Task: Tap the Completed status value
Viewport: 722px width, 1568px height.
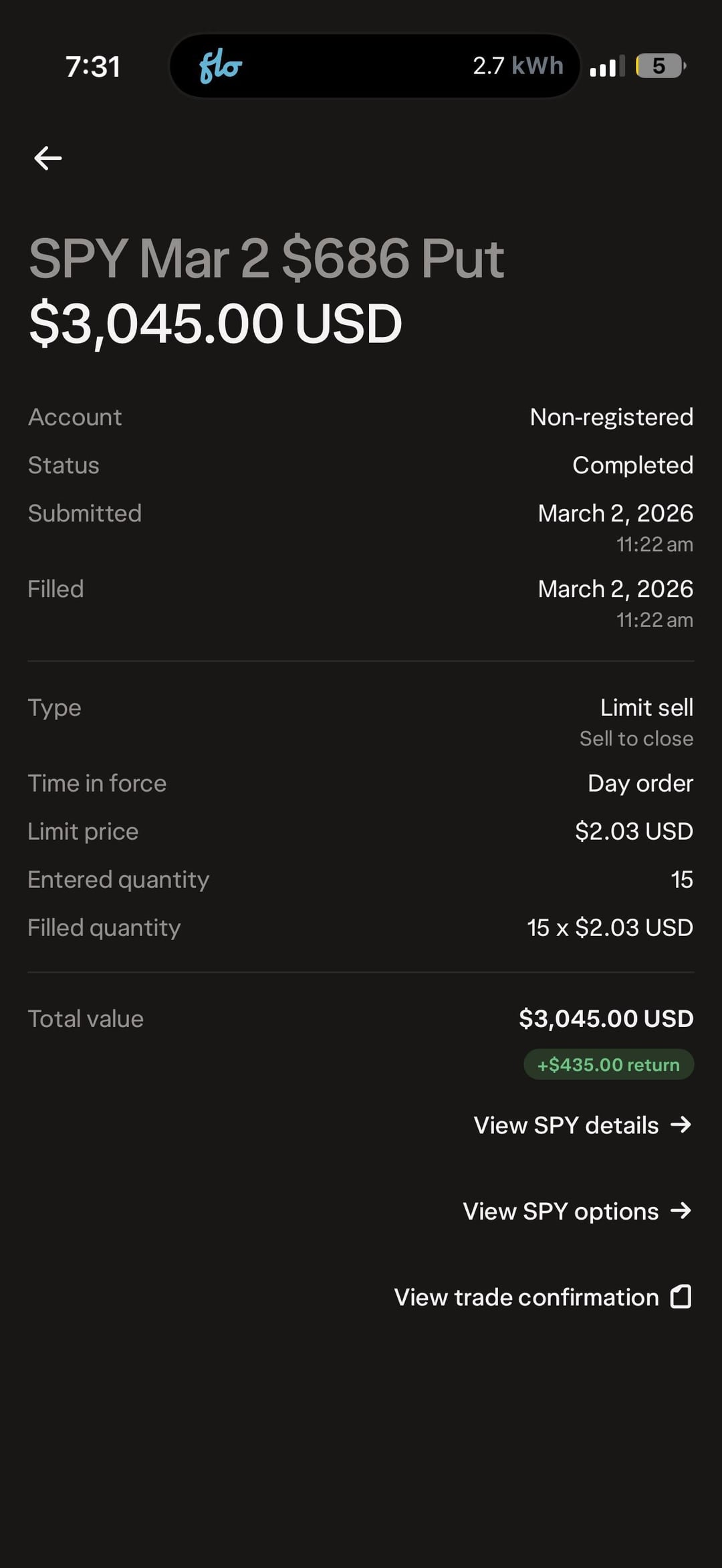Action: coord(632,465)
